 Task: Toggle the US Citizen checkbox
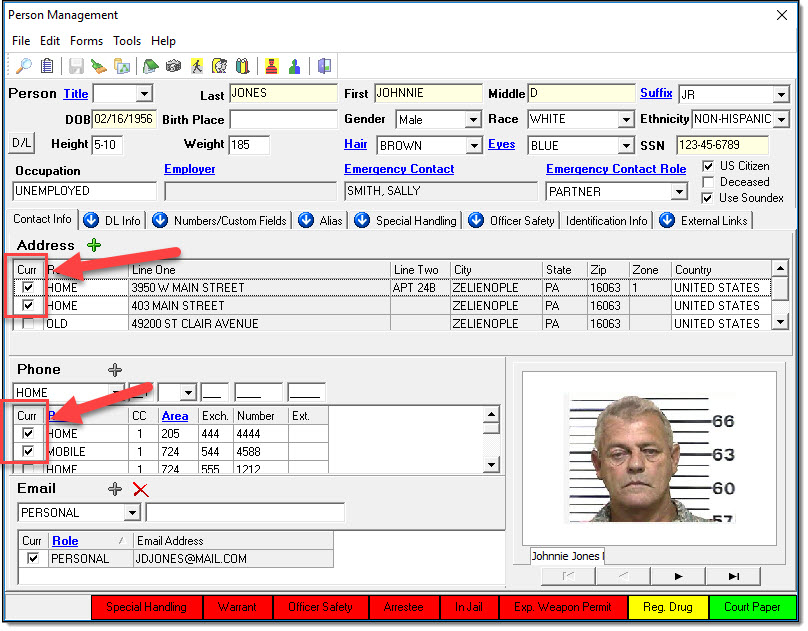point(708,166)
